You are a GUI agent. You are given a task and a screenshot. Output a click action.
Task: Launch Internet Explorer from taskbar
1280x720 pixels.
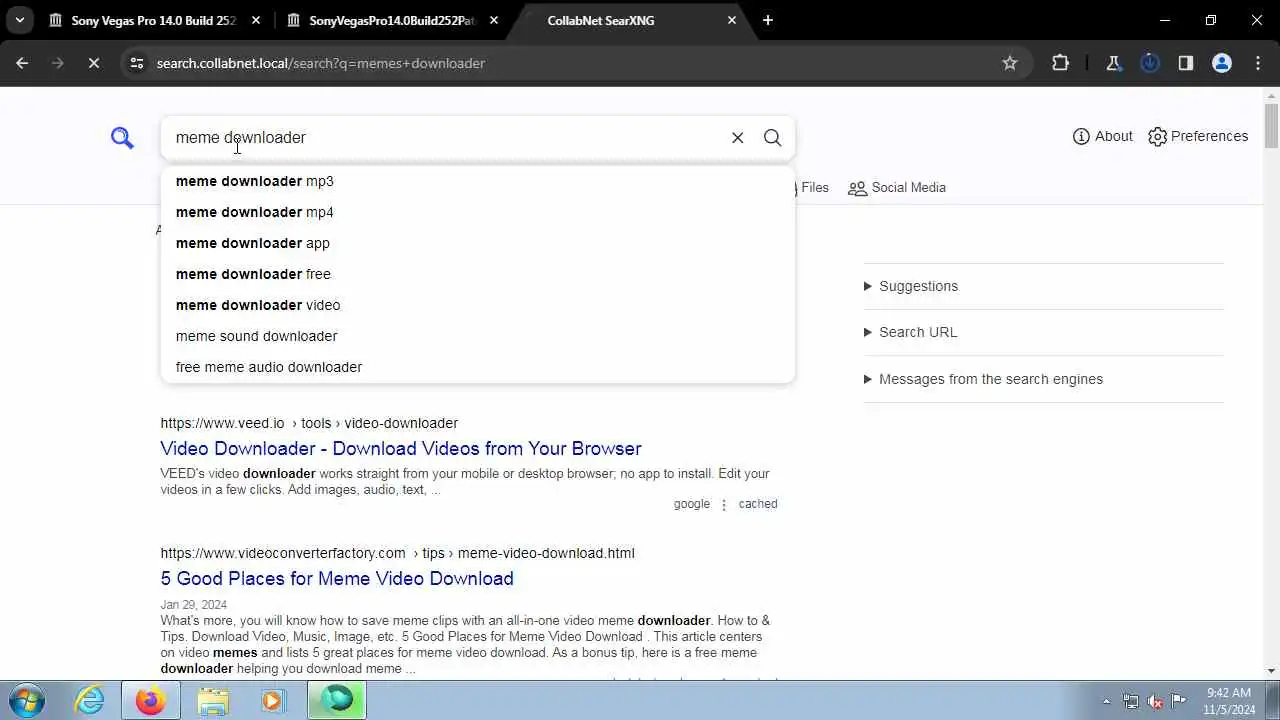coord(90,700)
